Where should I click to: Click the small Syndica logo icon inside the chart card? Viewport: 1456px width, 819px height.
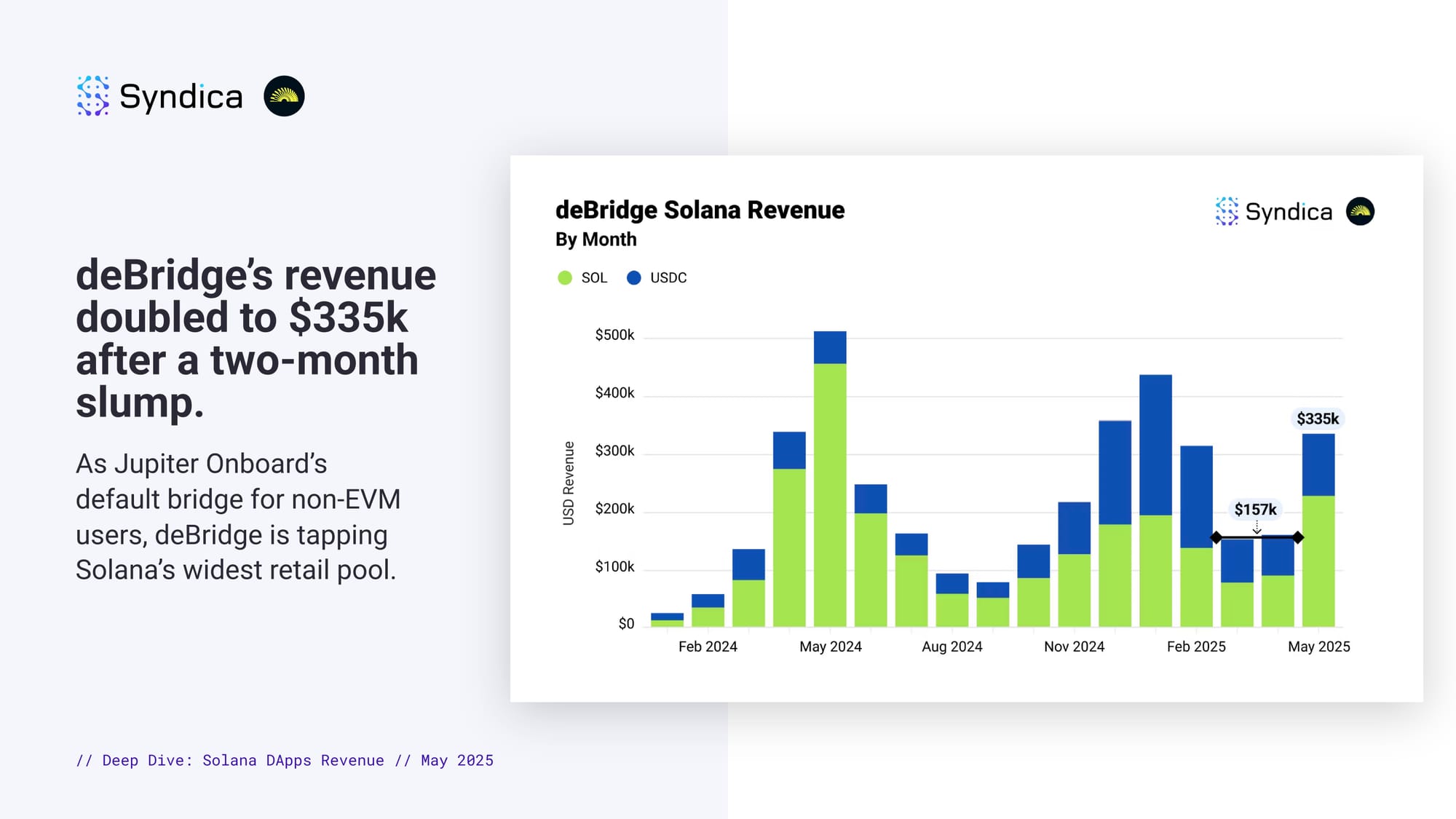[1227, 211]
